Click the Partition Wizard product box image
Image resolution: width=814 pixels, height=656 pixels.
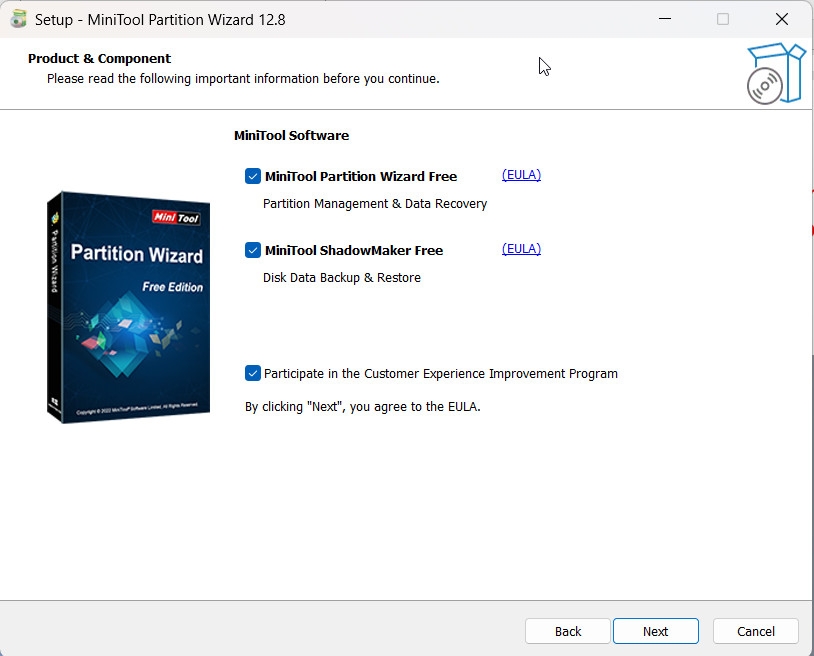pos(130,305)
